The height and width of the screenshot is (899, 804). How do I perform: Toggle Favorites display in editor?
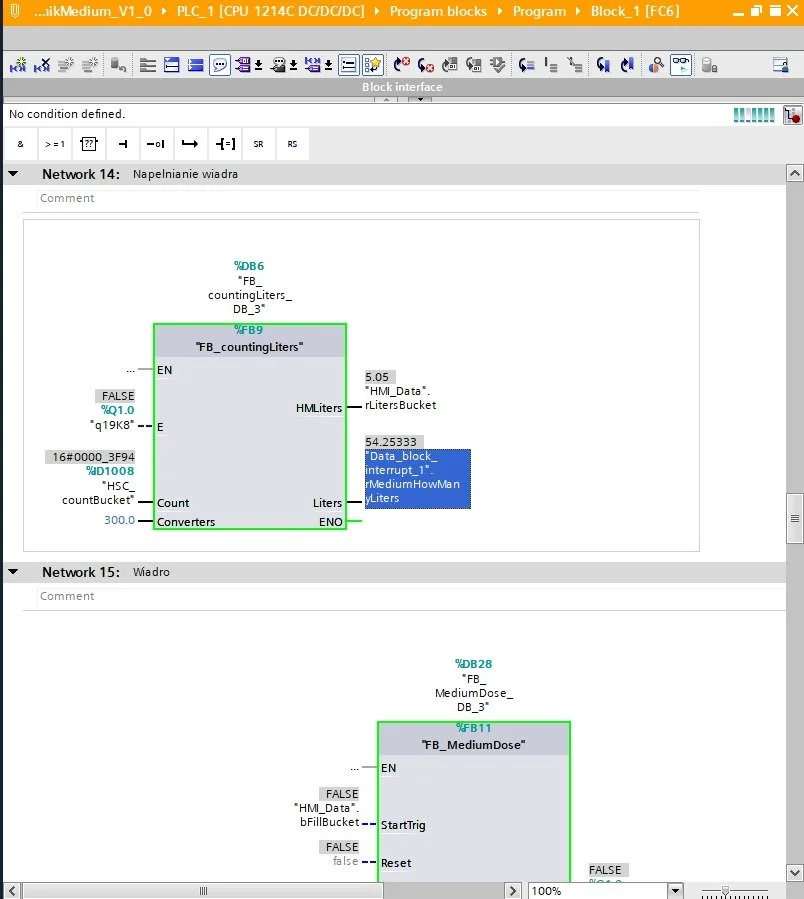373,65
